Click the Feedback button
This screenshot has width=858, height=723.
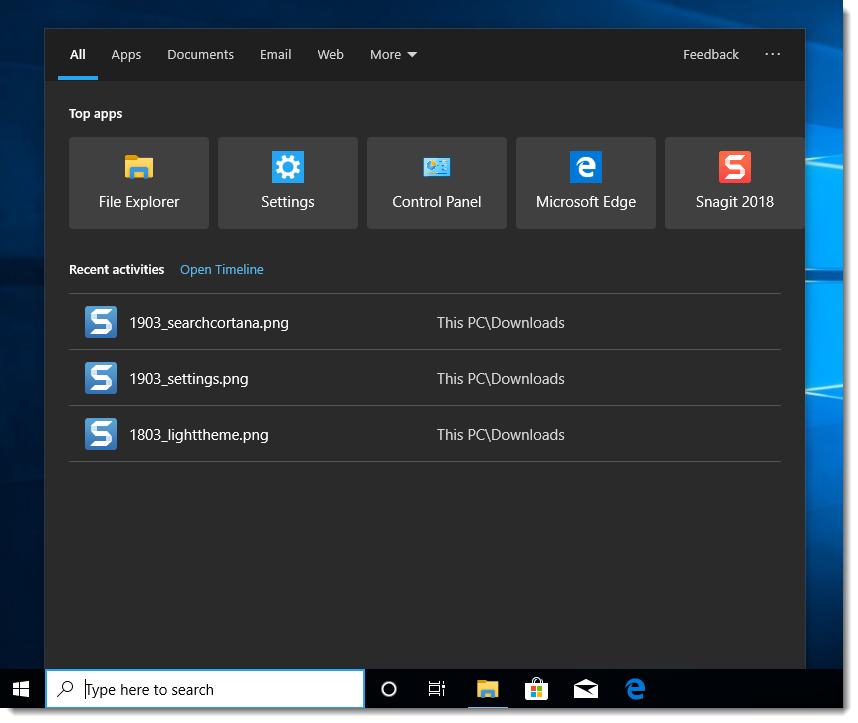[711, 55]
